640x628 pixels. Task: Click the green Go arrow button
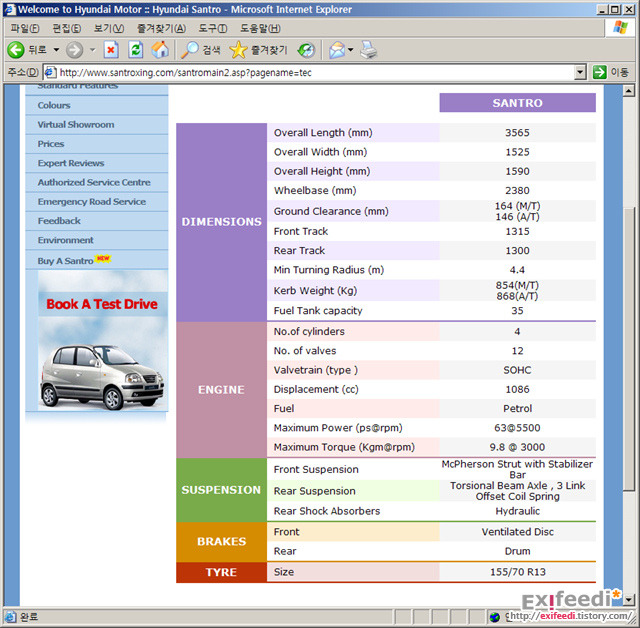pos(600,73)
